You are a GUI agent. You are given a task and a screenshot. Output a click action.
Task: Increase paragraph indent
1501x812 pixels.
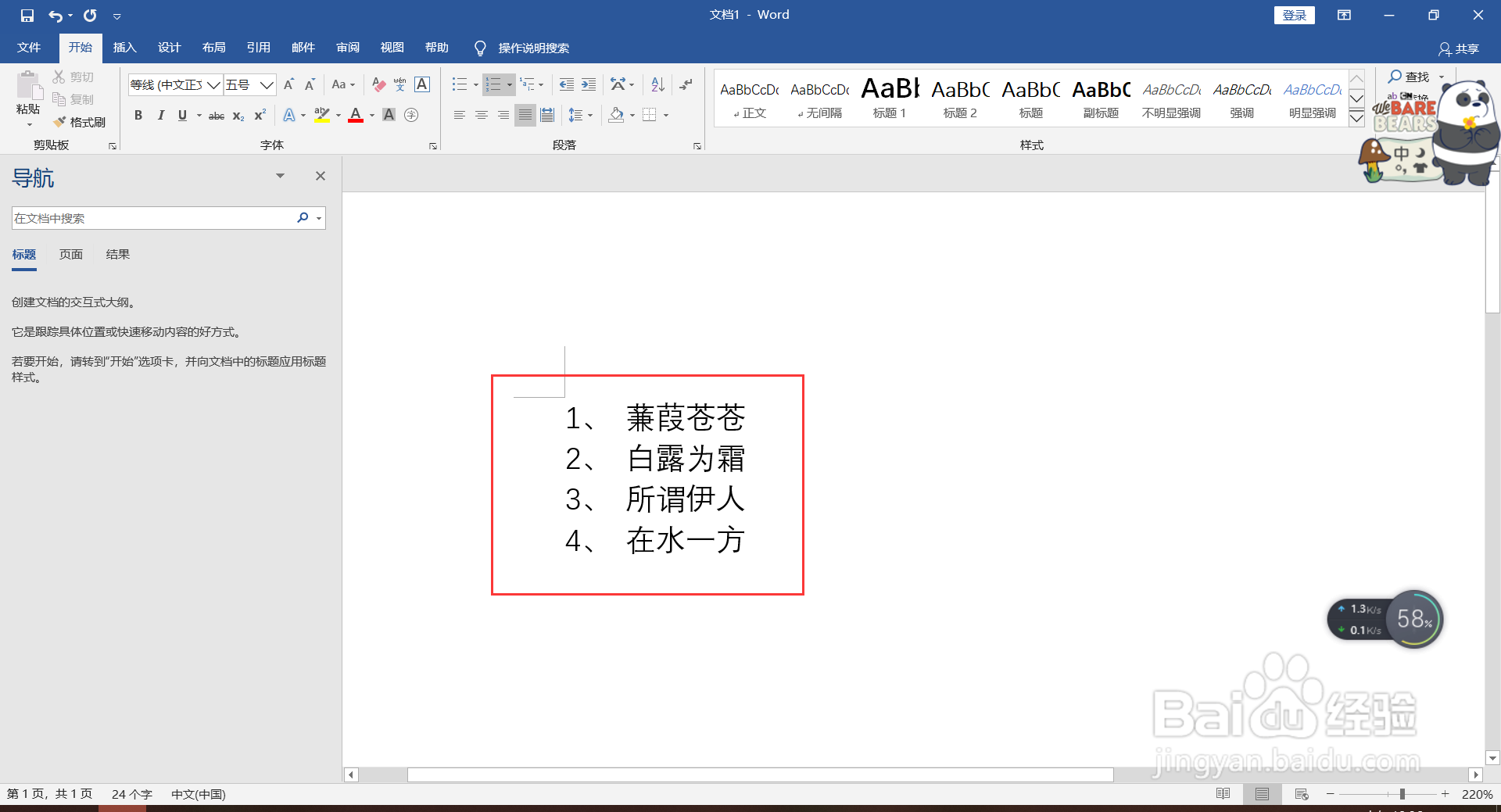589,84
